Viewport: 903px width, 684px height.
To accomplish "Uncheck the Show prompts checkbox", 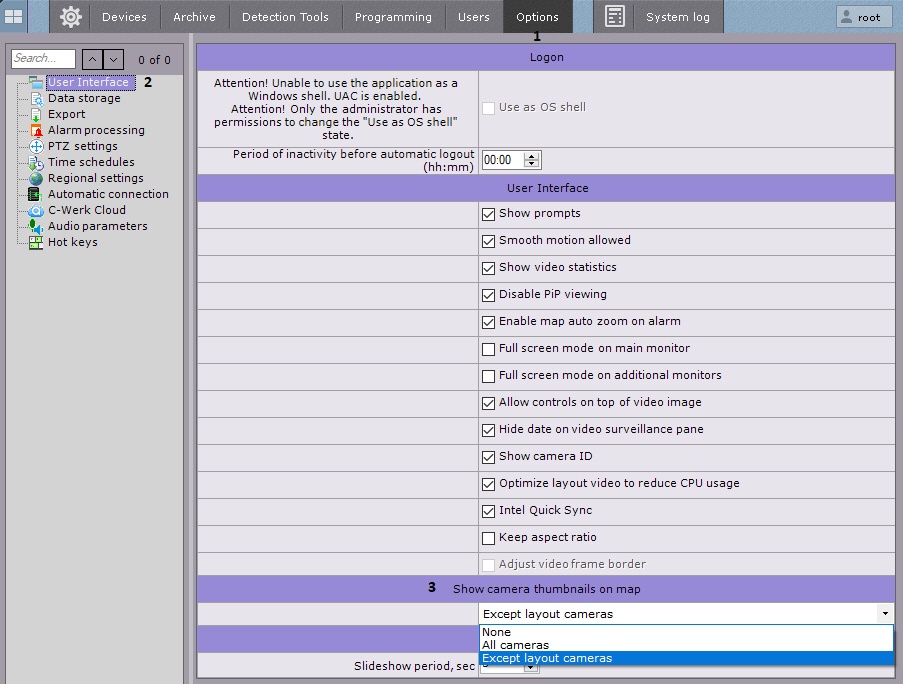I will point(489,214).
